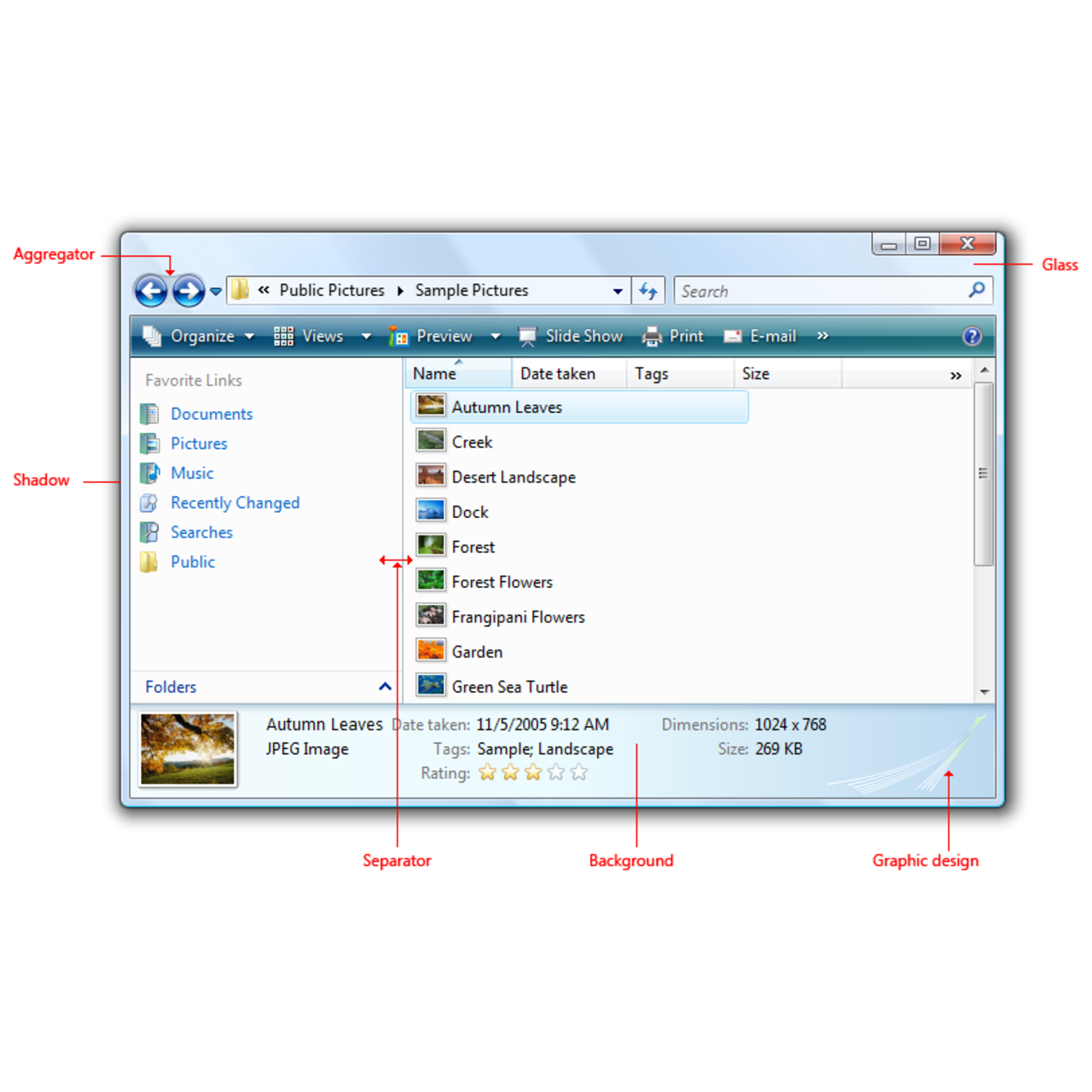Click the back navigation arrow
Viewport: 1092px width, 1092px height.
[x=150, y=290]
